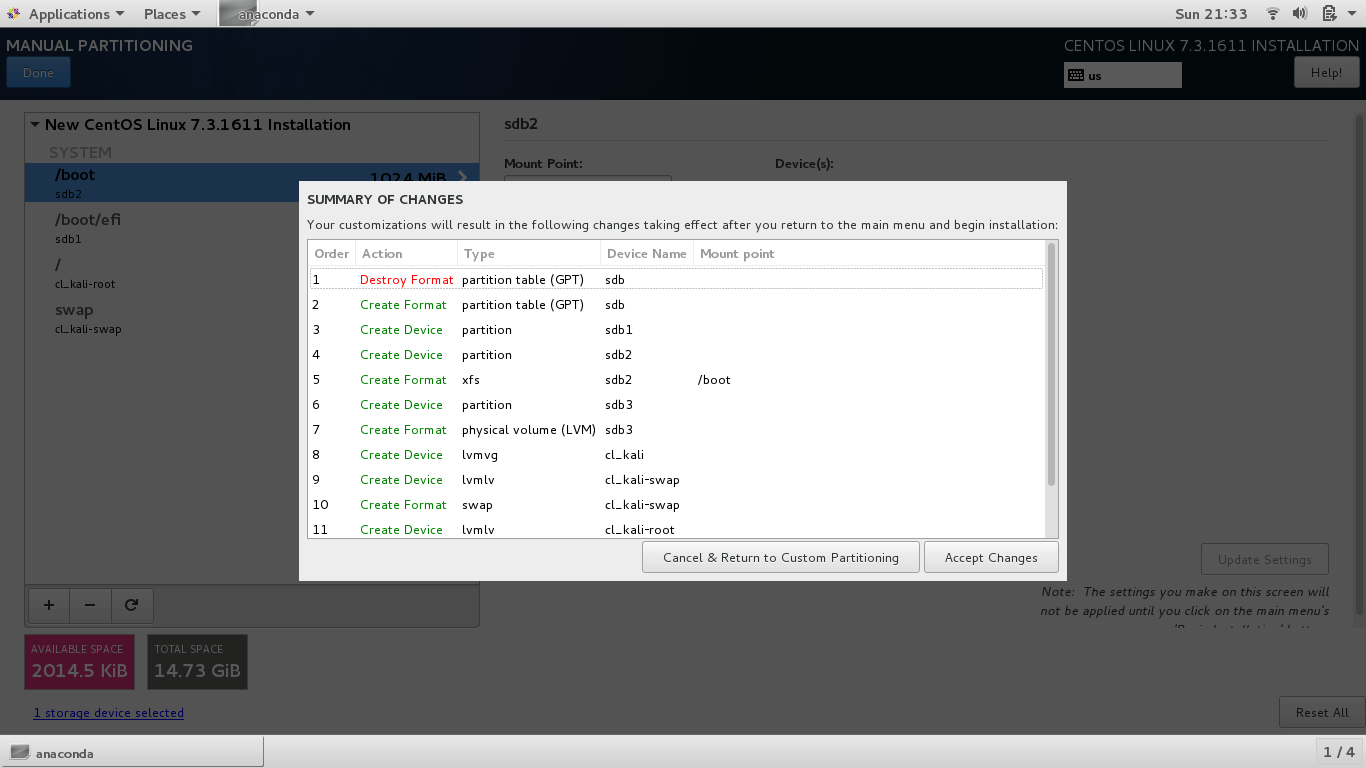Select row 3 Create Device sdb1

676,330
